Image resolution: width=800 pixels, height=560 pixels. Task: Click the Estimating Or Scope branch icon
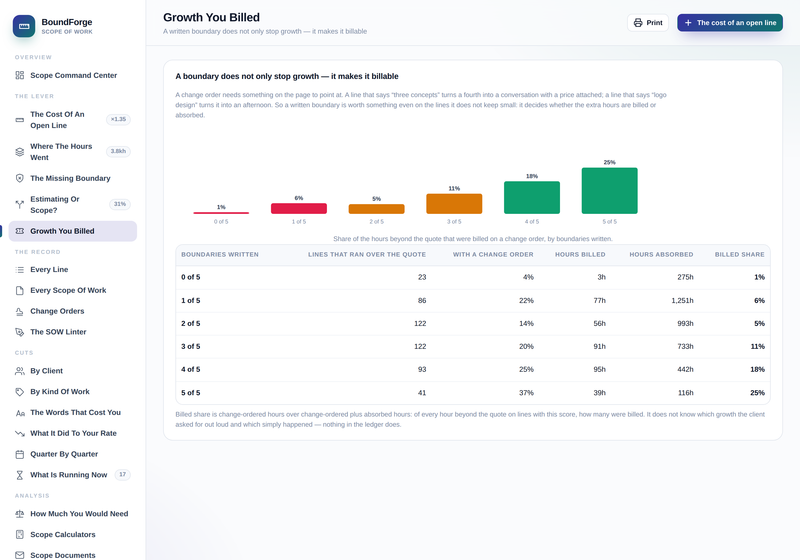click(x=19, y=205)
